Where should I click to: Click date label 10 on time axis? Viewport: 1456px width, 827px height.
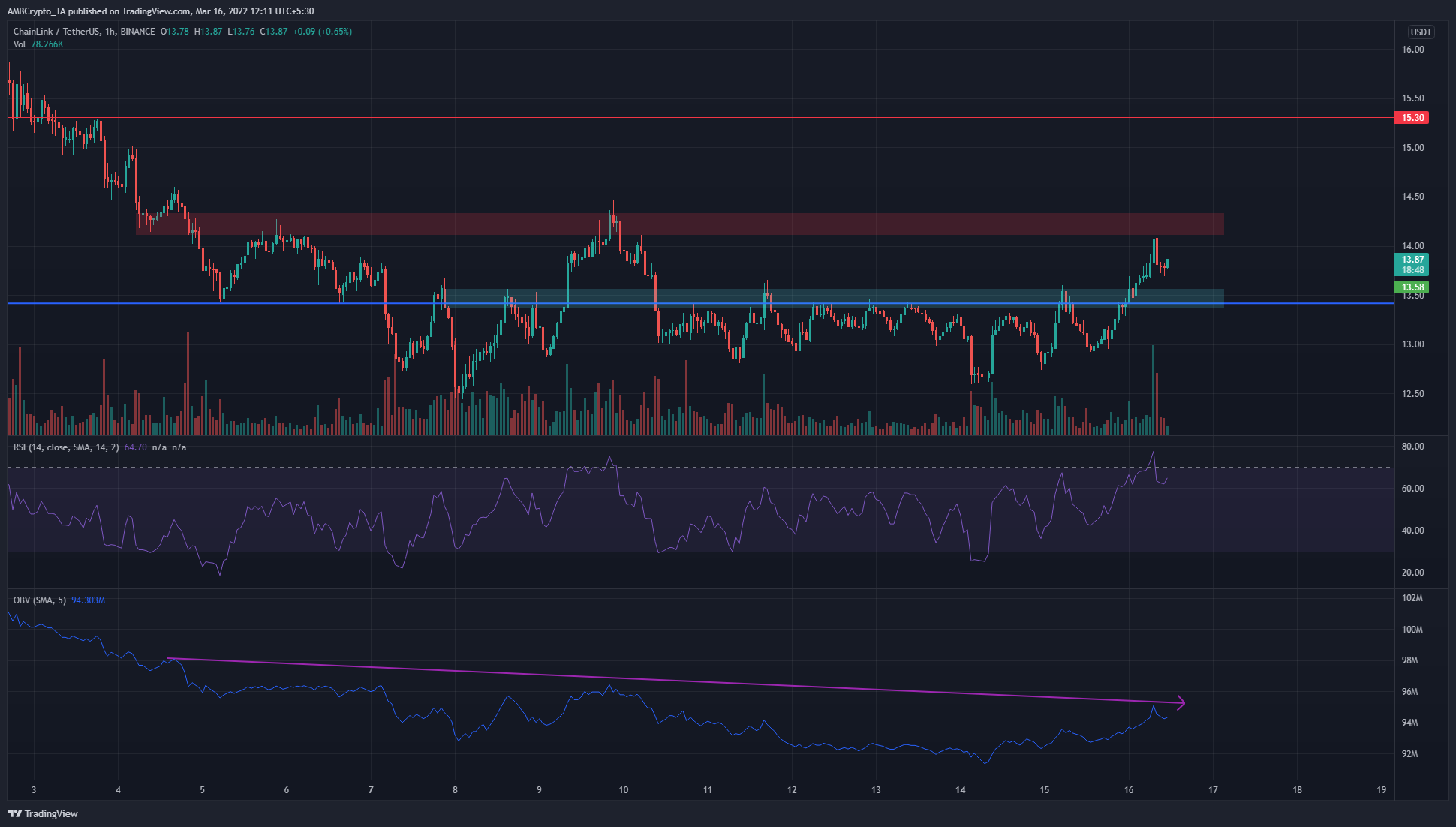(623, 790)
